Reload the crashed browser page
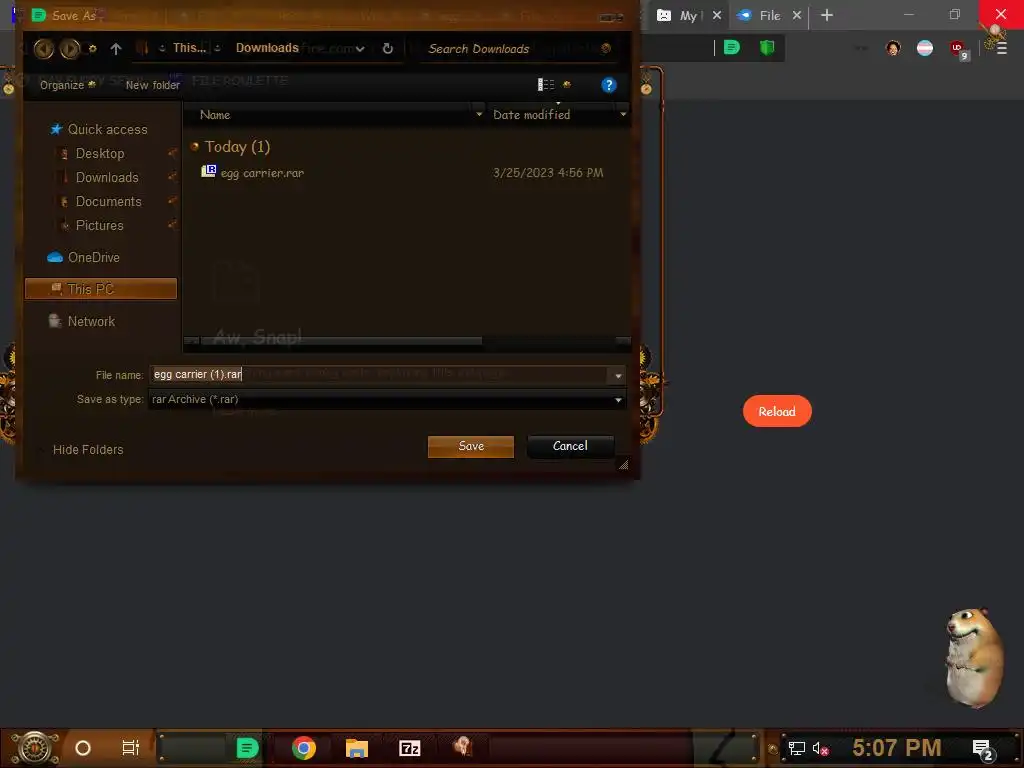This screenshot has width=1024, height=768. [x=777, y=411]
